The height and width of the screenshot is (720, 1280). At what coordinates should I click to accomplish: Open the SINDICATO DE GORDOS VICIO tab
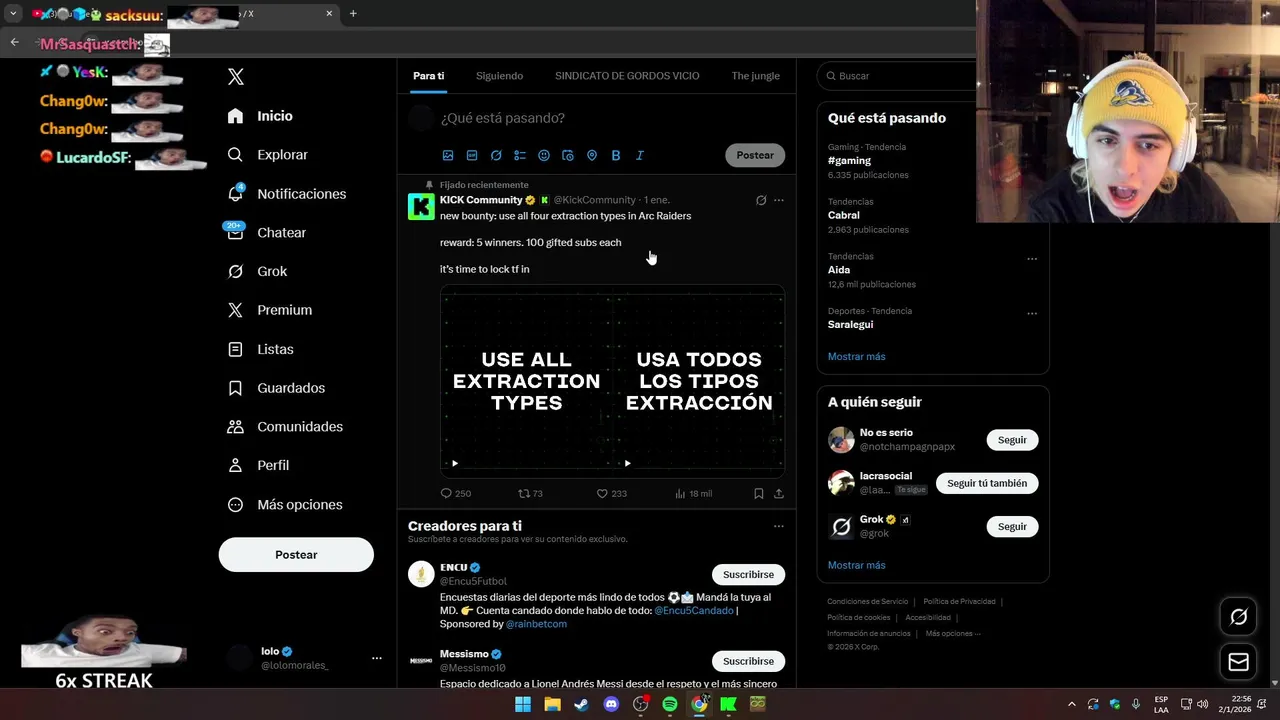click(x=627, y=76)
